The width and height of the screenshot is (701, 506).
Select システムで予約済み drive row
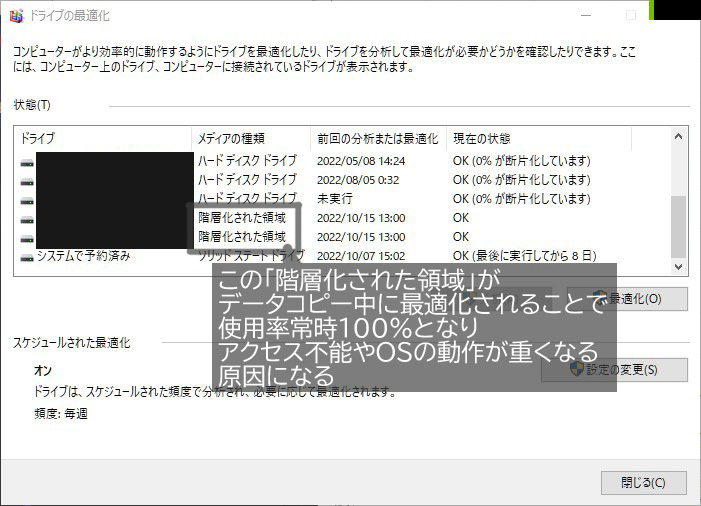[308, 256]
